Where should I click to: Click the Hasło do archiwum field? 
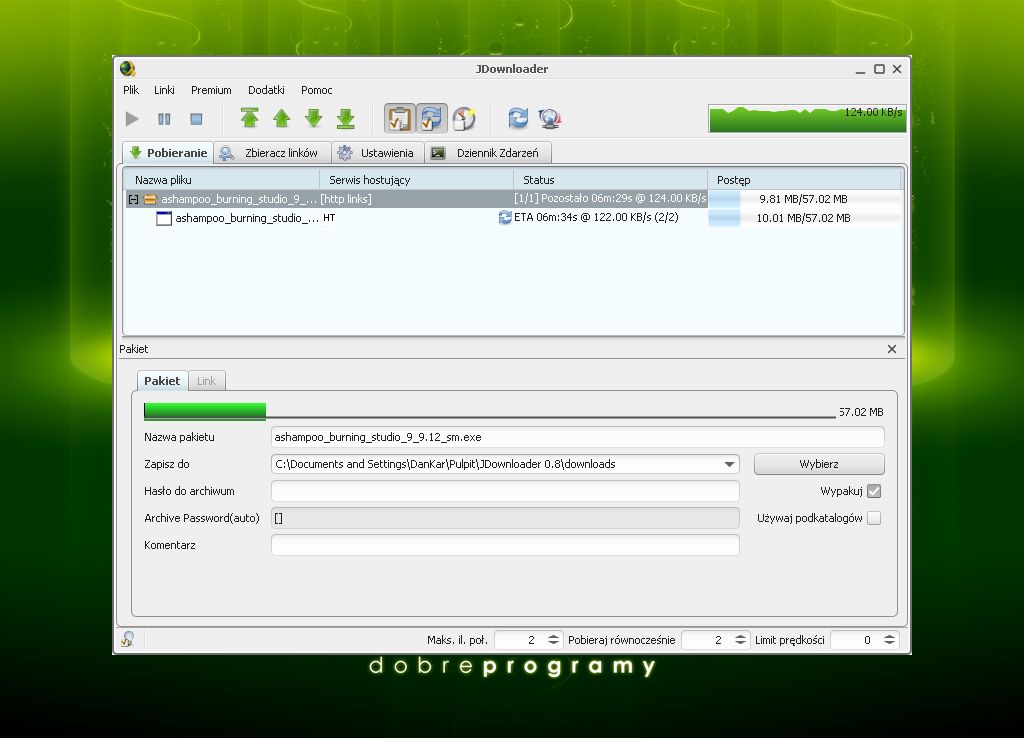(505, 491)
